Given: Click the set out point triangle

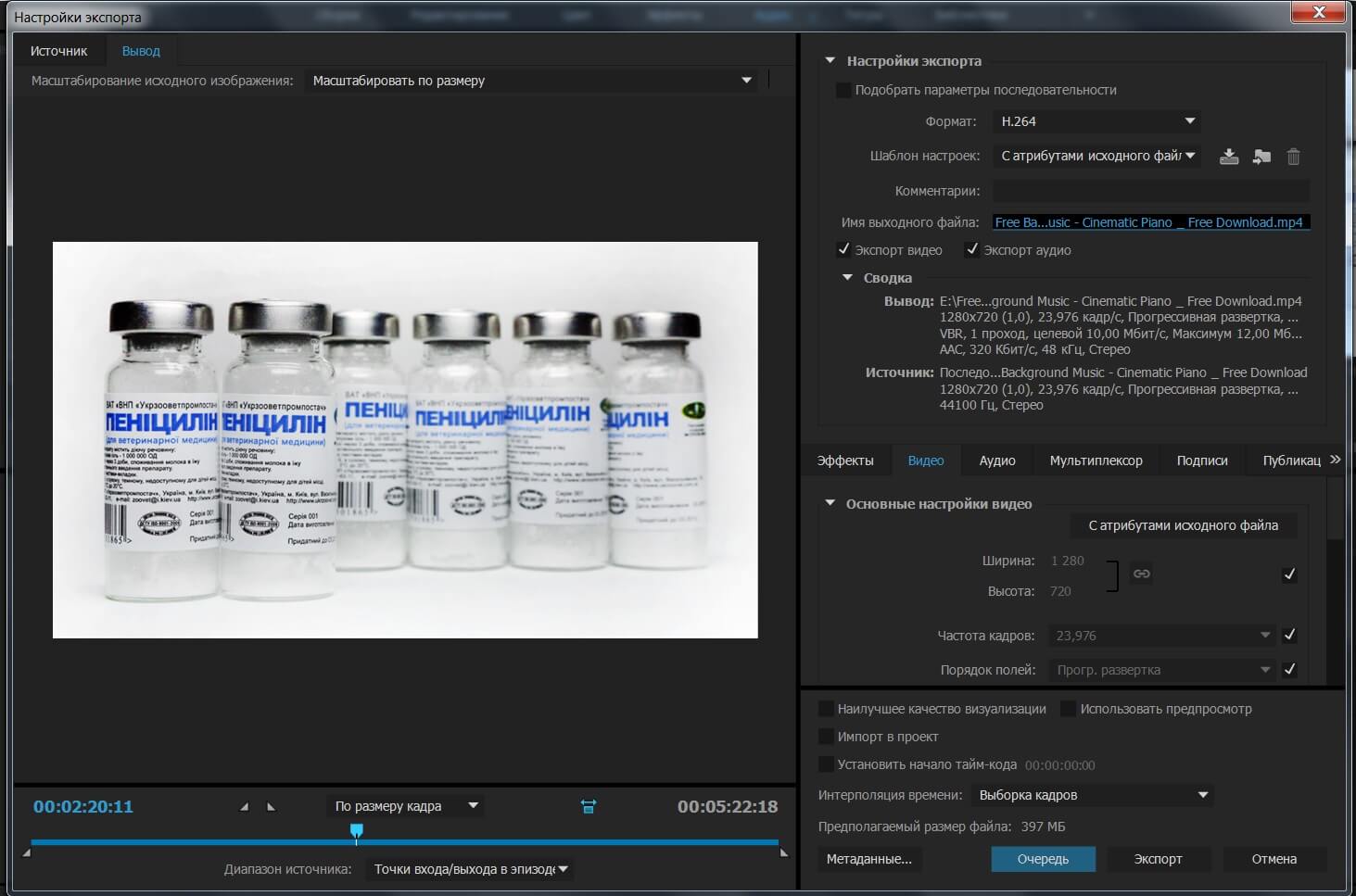Looking at the screenshot, I should (x=271, y=807).
